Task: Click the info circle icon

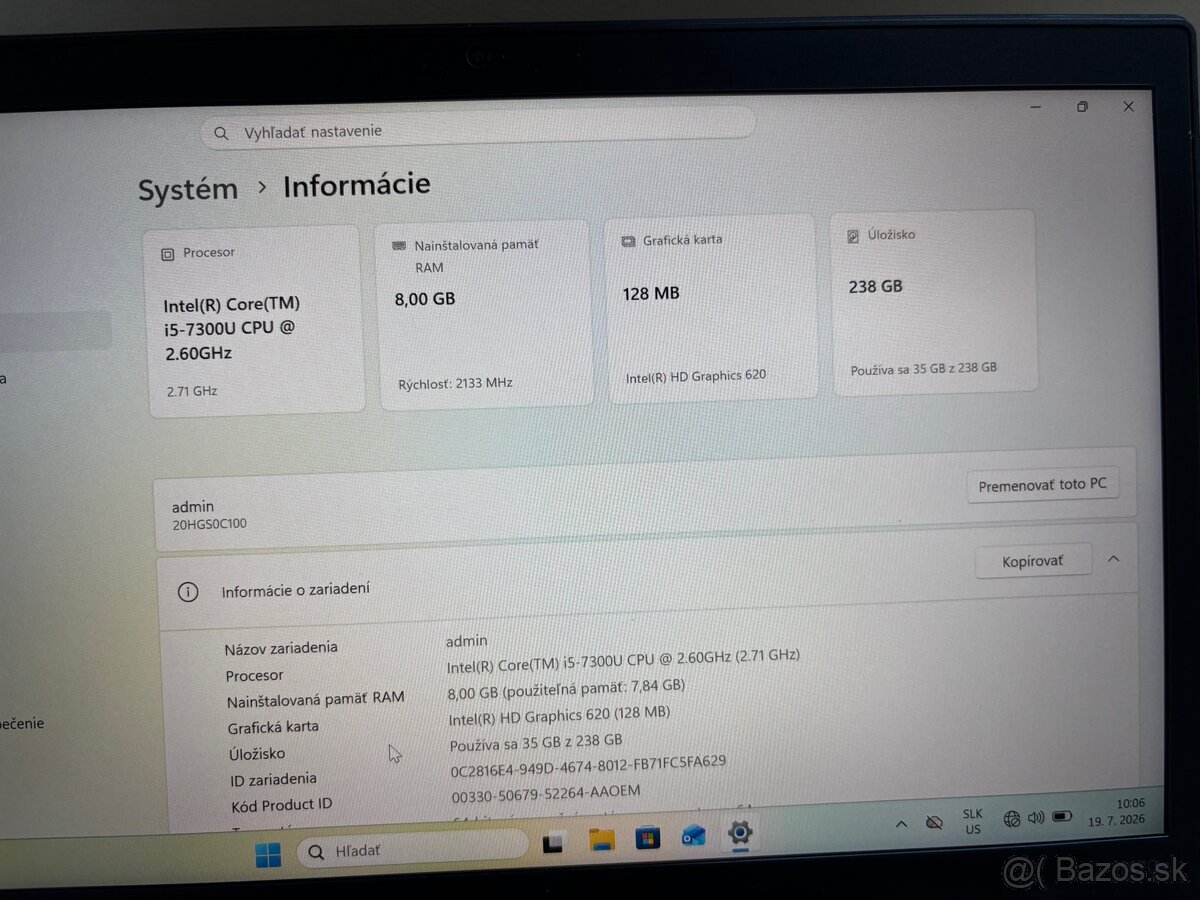Action: [x=187, y=591]
